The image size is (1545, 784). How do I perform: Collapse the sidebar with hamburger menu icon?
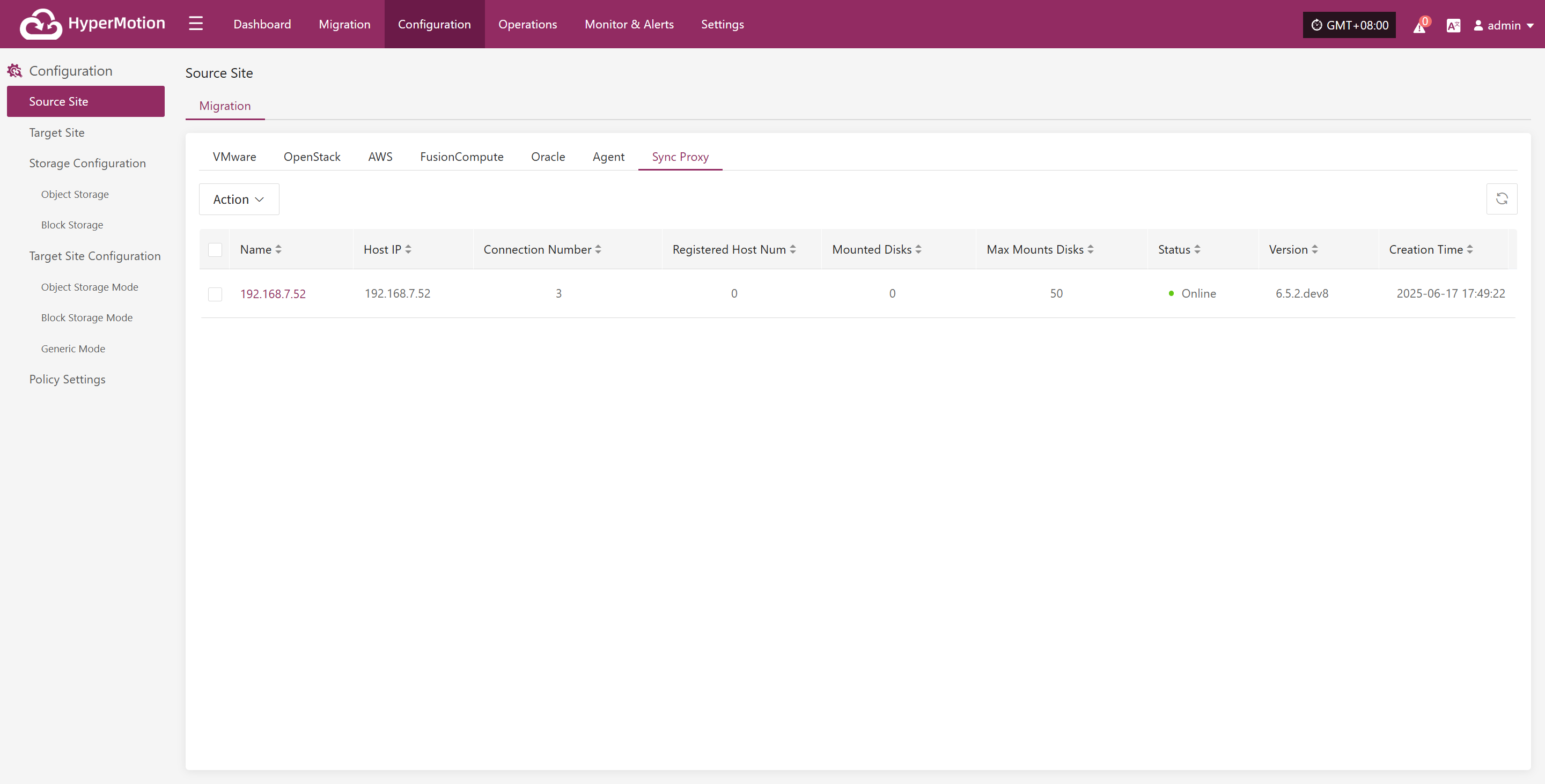point(195,24)
